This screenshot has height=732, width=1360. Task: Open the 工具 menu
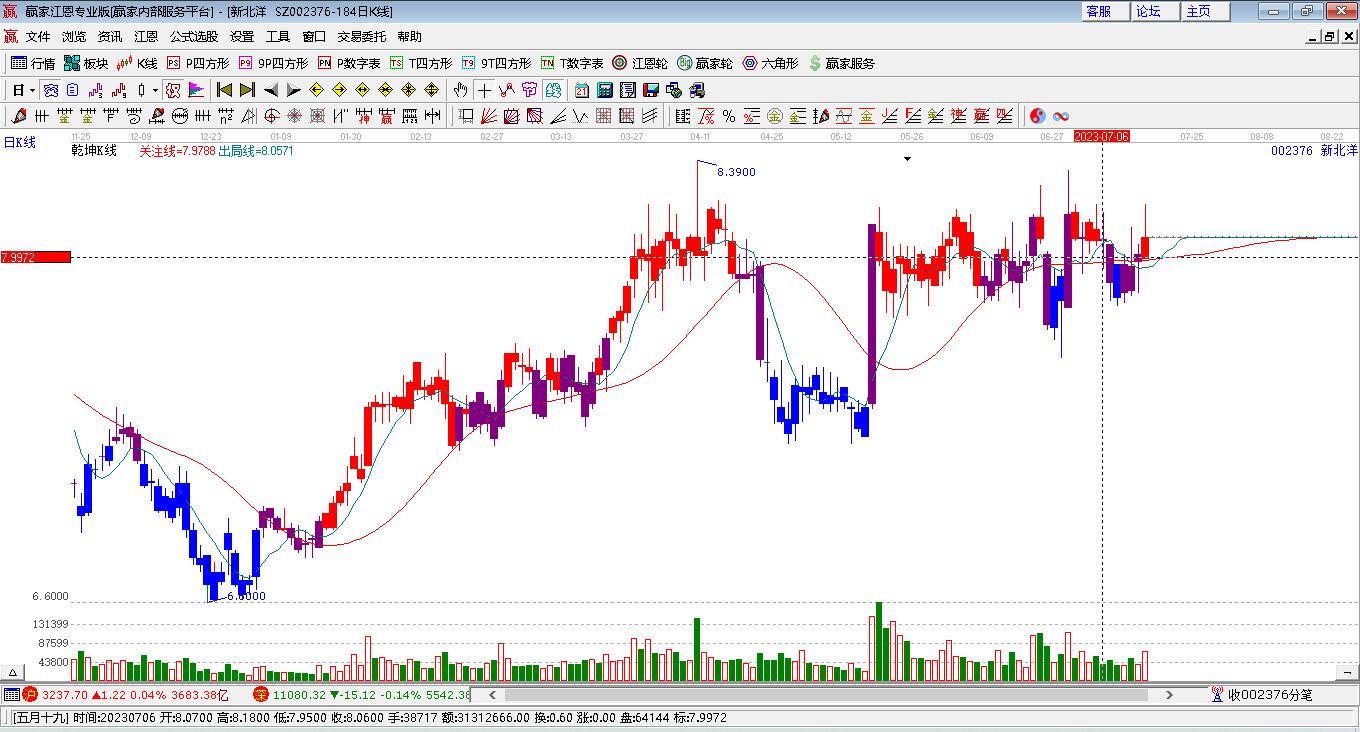point(278,37)
